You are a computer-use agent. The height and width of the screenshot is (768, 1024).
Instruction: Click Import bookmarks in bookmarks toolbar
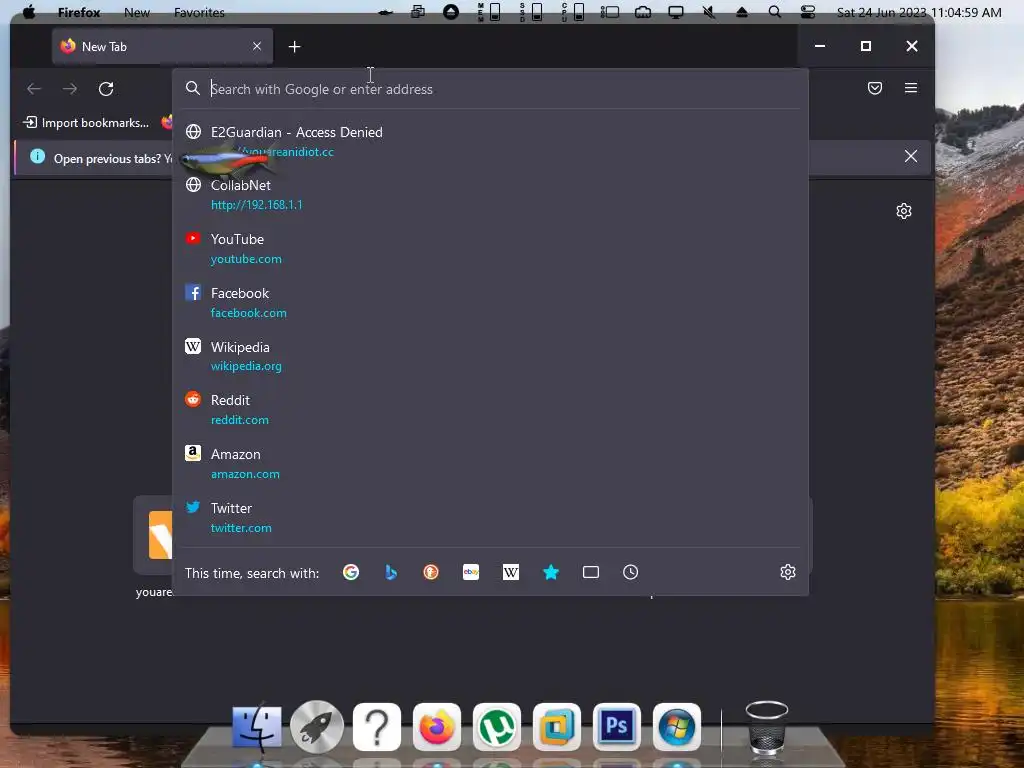click(x=86, y=123)
